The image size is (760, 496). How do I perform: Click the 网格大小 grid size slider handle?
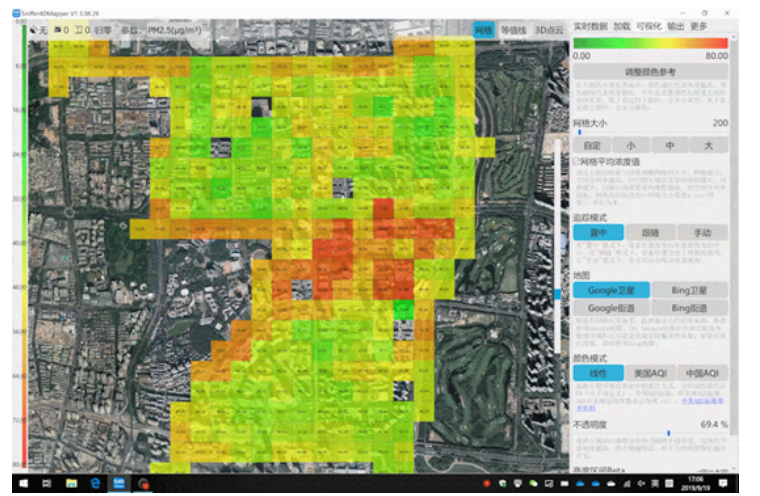580,132
